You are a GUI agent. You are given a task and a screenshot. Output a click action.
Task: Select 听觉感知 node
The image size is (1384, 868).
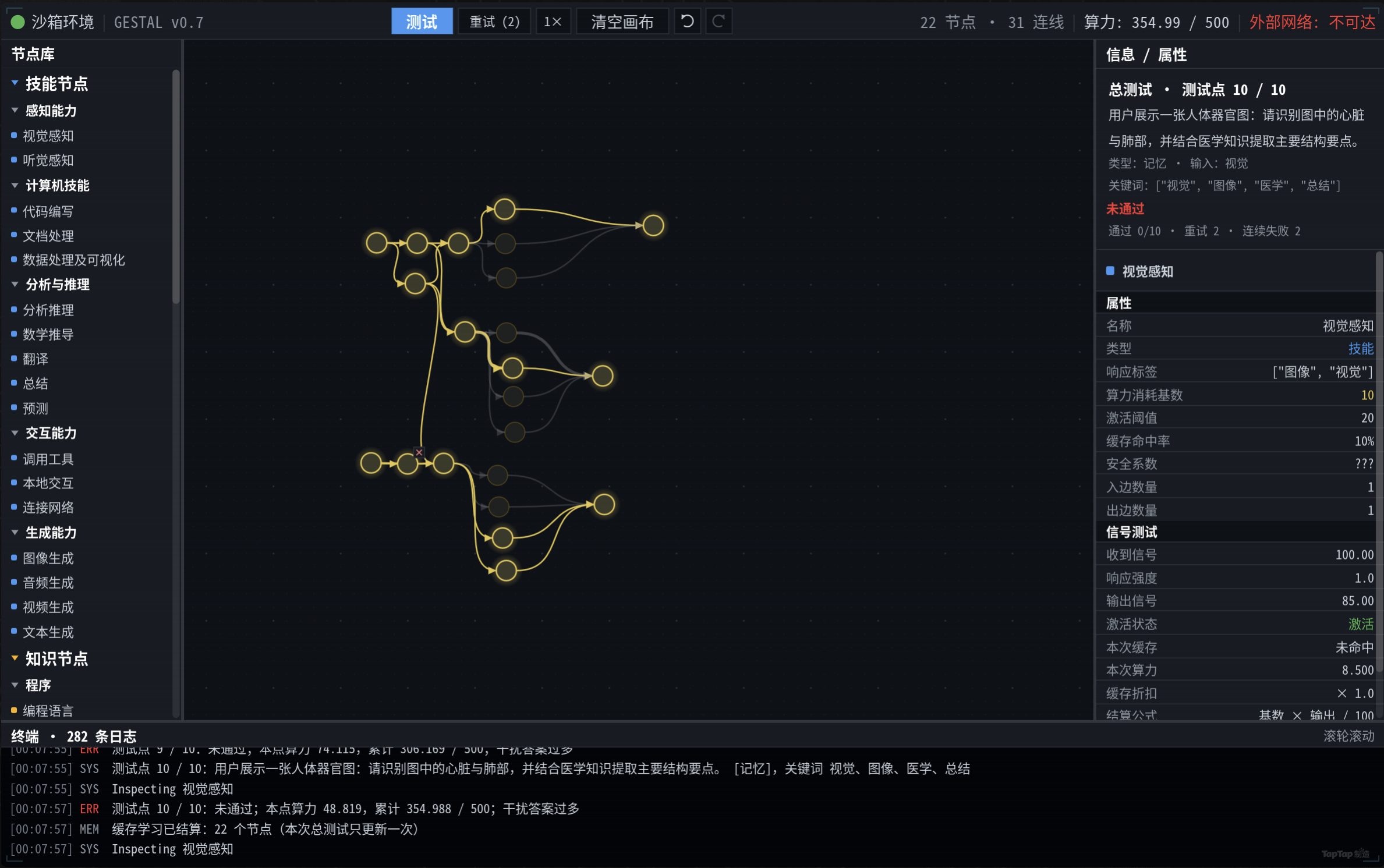pyautogui.click(x=48, y=160)
